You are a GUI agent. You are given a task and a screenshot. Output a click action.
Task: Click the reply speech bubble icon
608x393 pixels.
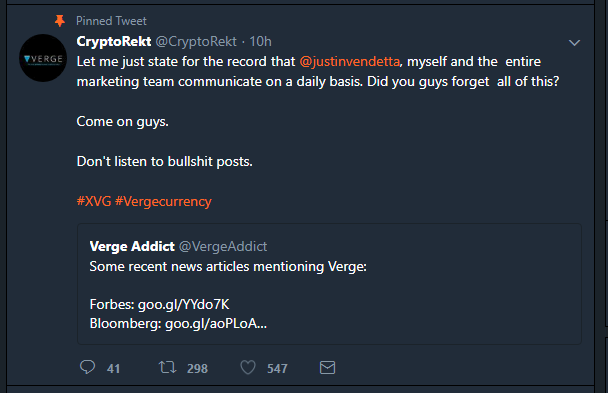coord(87,367)
